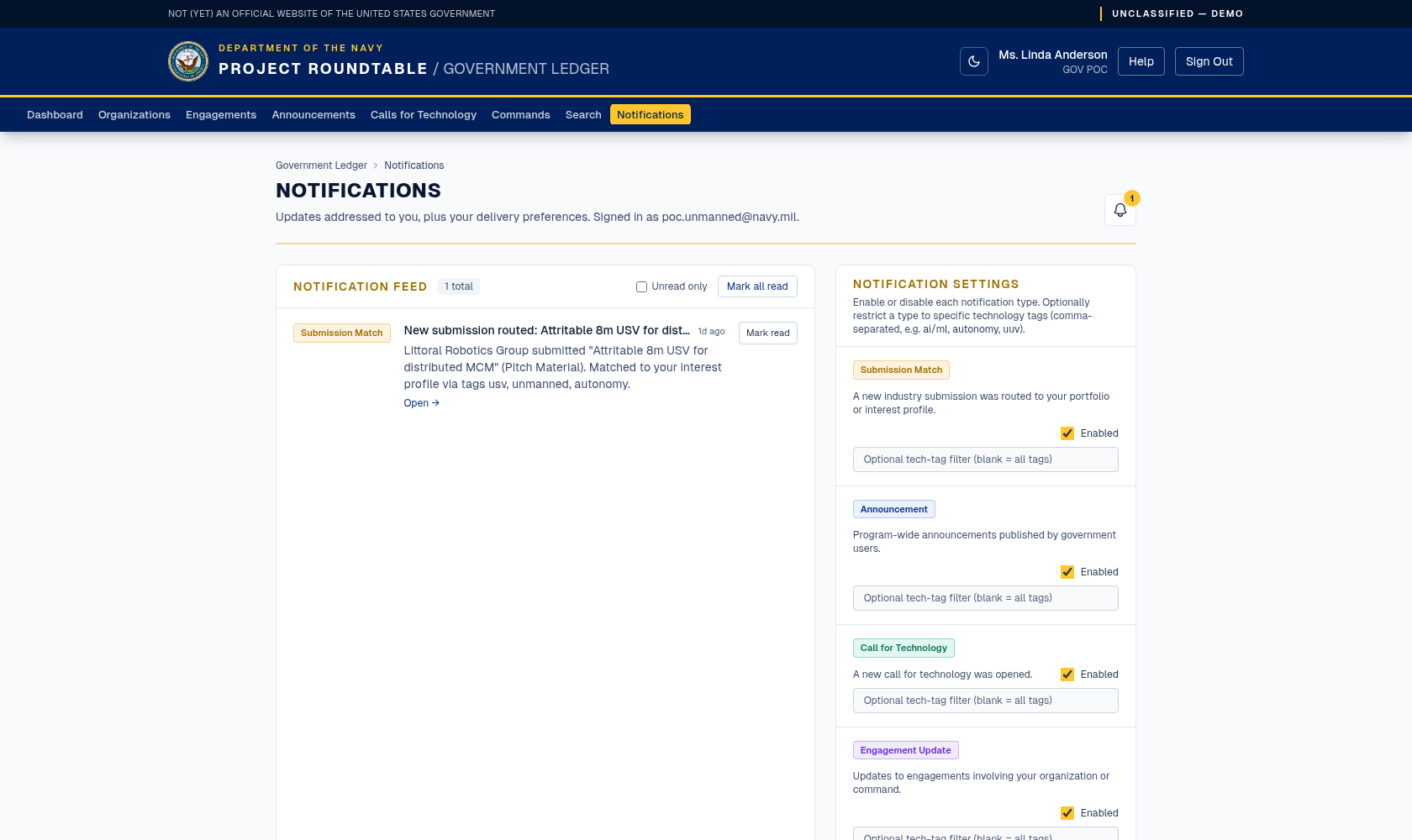Sign out of the account
The height and width of the screenshot is (840, 1412).
click(1209, 61)
